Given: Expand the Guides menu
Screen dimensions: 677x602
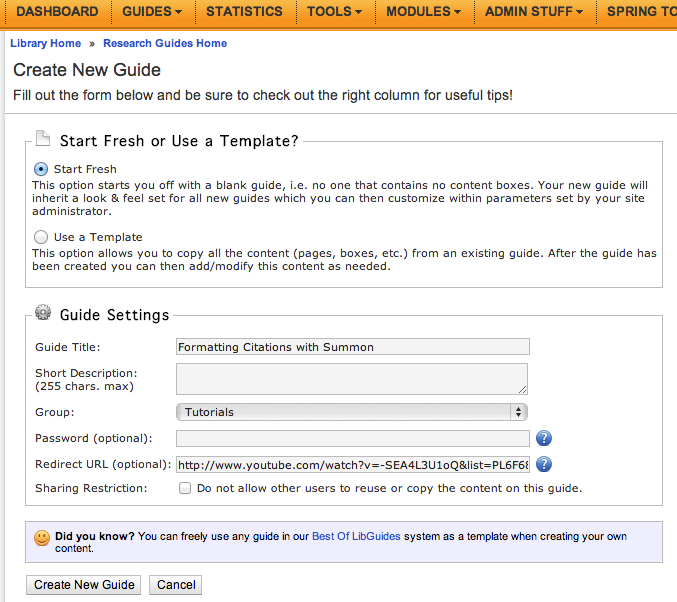Looking at the screenshot, I should click(x=152, y=12).
